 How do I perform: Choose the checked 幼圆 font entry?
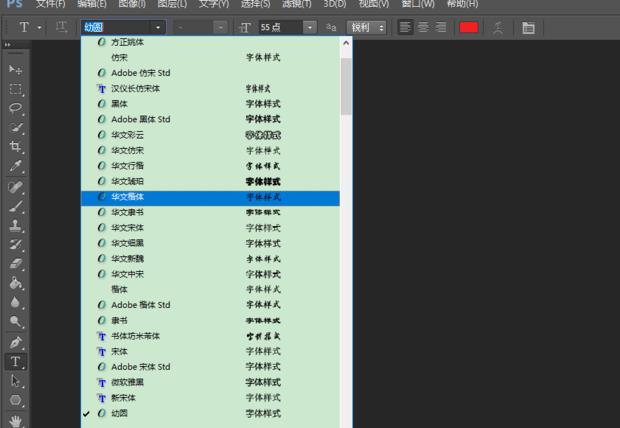(x=210, y=413)
